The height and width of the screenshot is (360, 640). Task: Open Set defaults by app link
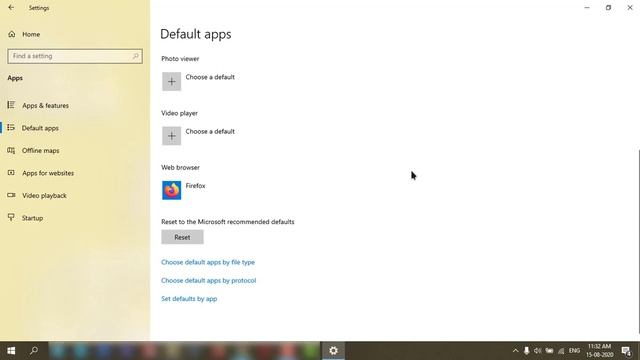(x=189, y=299)
